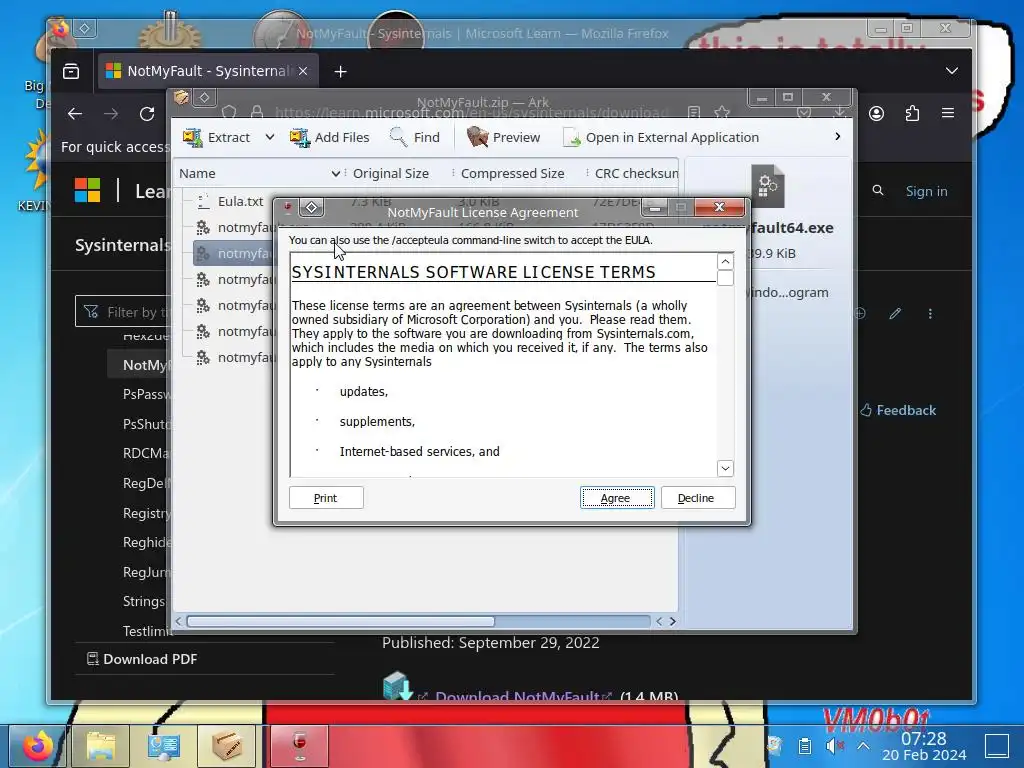Select the NotMyFault - Sysinternals browser tab

click(x=208, y=71)
